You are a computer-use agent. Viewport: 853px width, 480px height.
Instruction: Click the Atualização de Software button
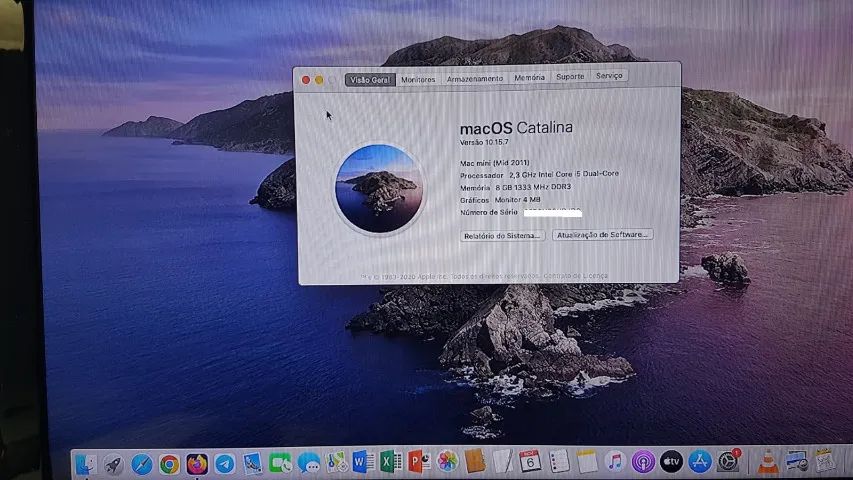point(602,235)
